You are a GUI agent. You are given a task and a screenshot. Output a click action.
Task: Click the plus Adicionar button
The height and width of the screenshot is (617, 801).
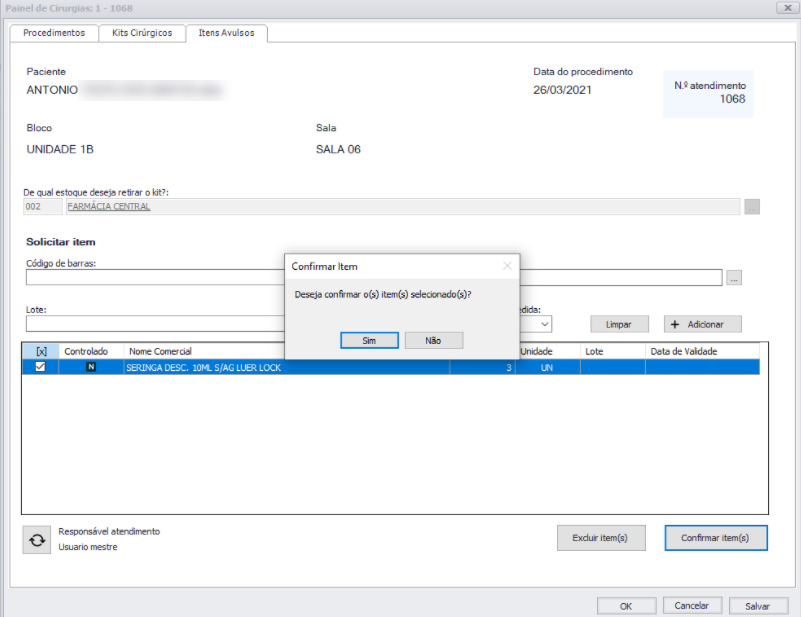[702, 324]
